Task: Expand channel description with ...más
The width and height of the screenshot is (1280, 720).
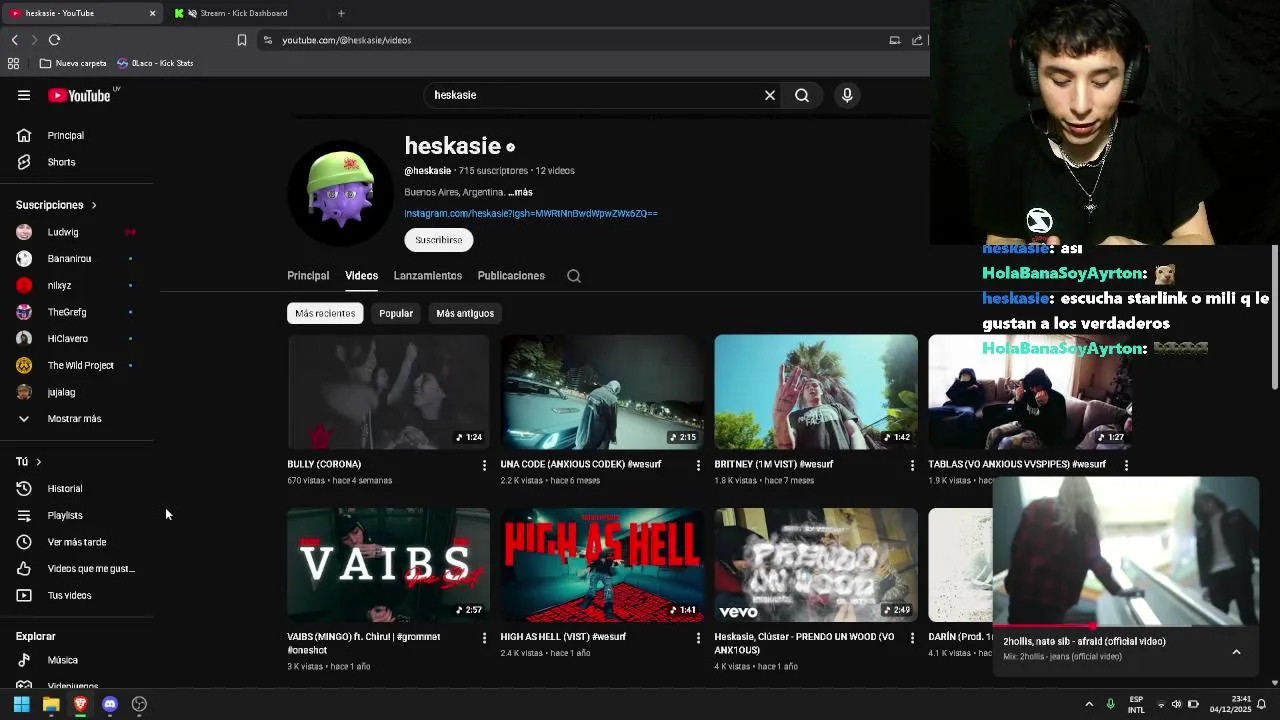Action: click(x=520, y=192)
